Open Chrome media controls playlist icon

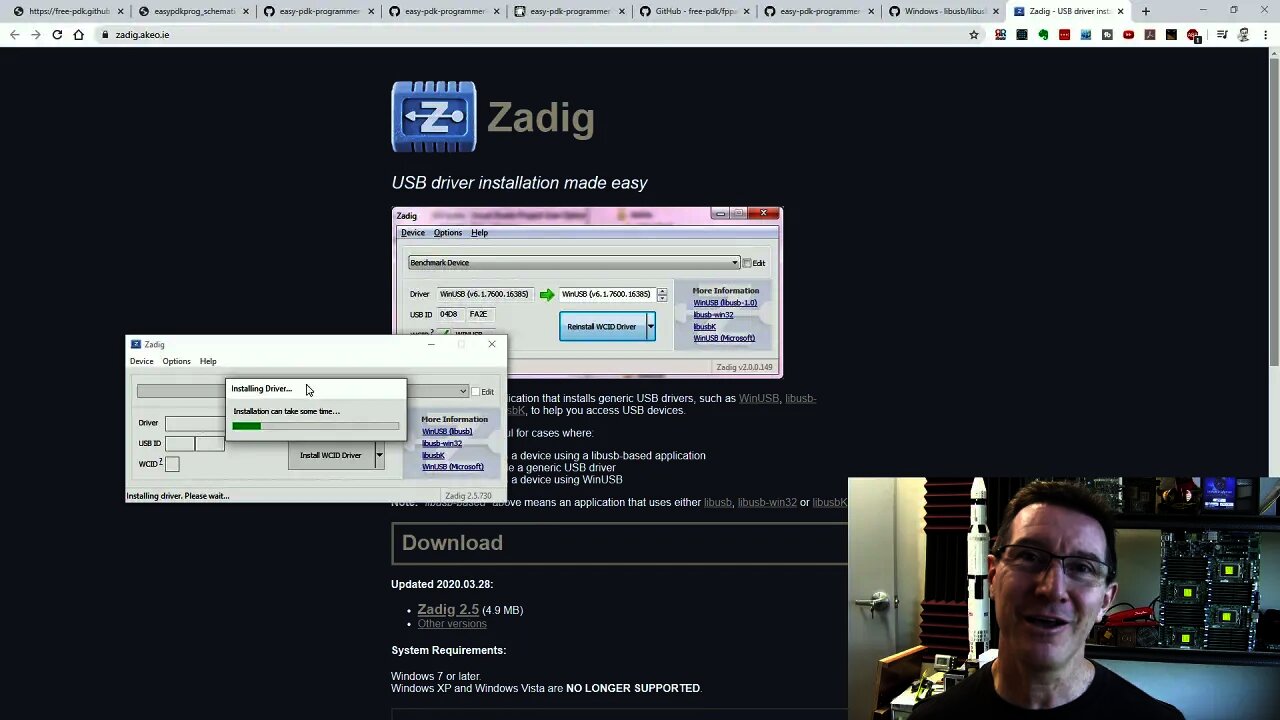[x=1222, y=35]
